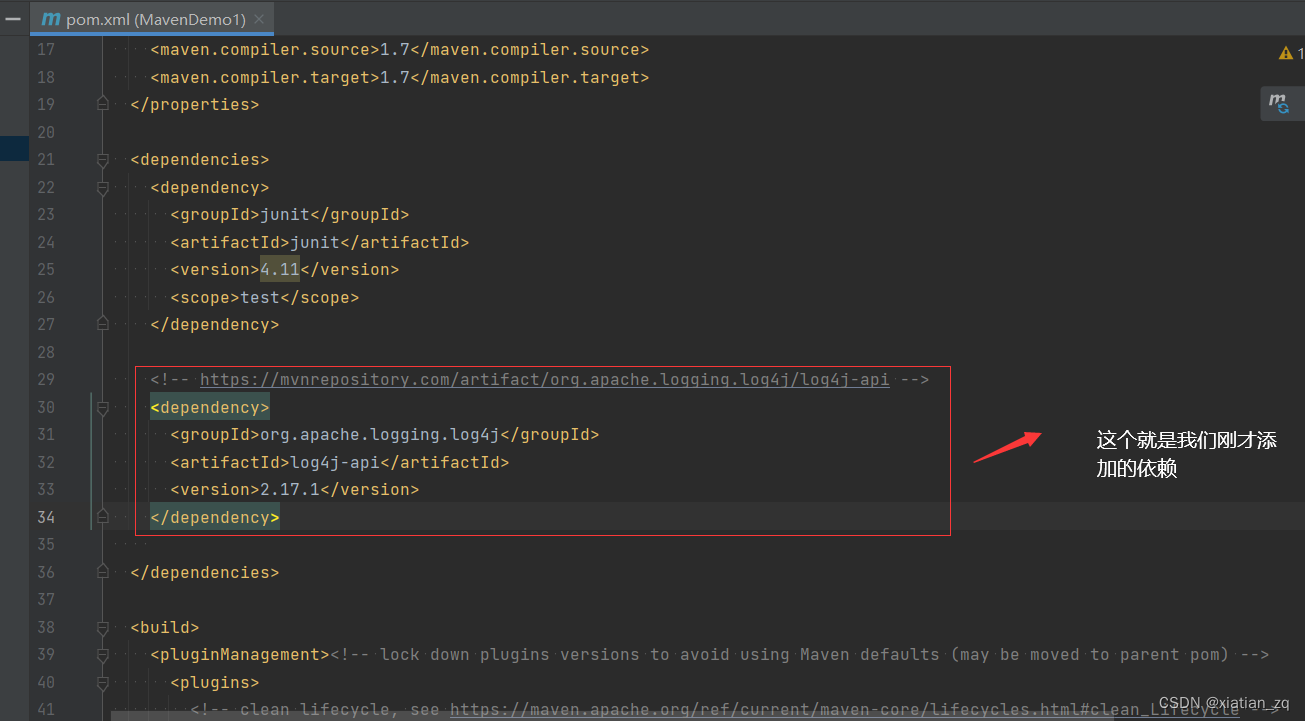Click the junit groupId value on line 23

(x=285, y=214)
